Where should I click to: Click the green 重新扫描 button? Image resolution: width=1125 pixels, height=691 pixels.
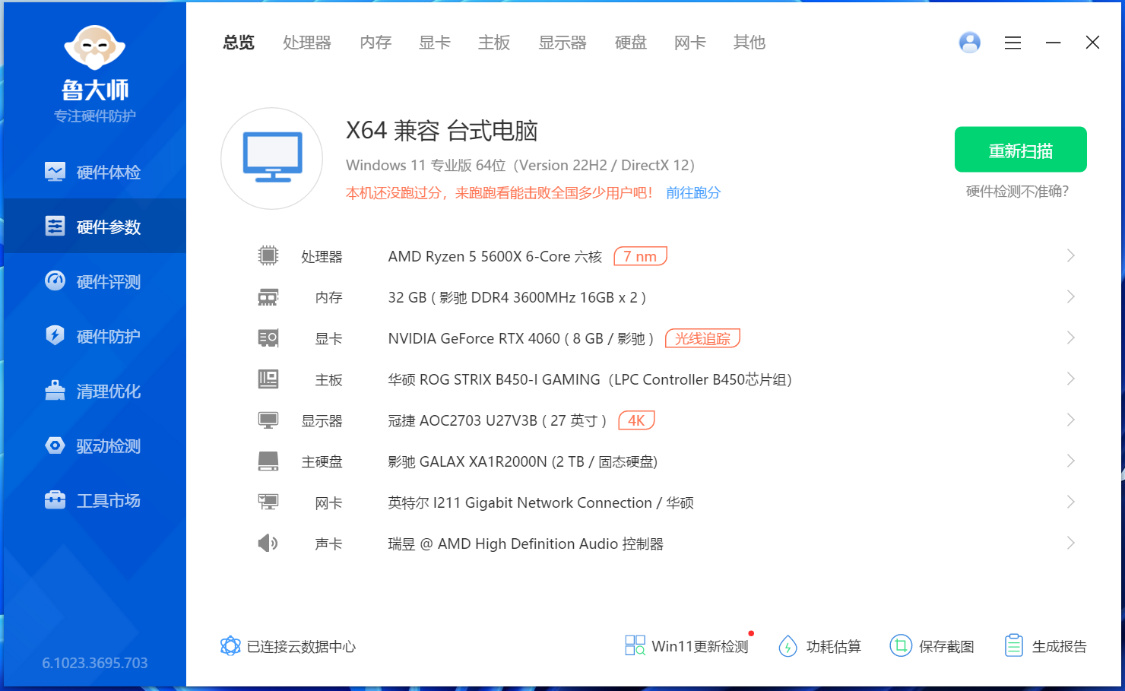[x=1020, y=149]
